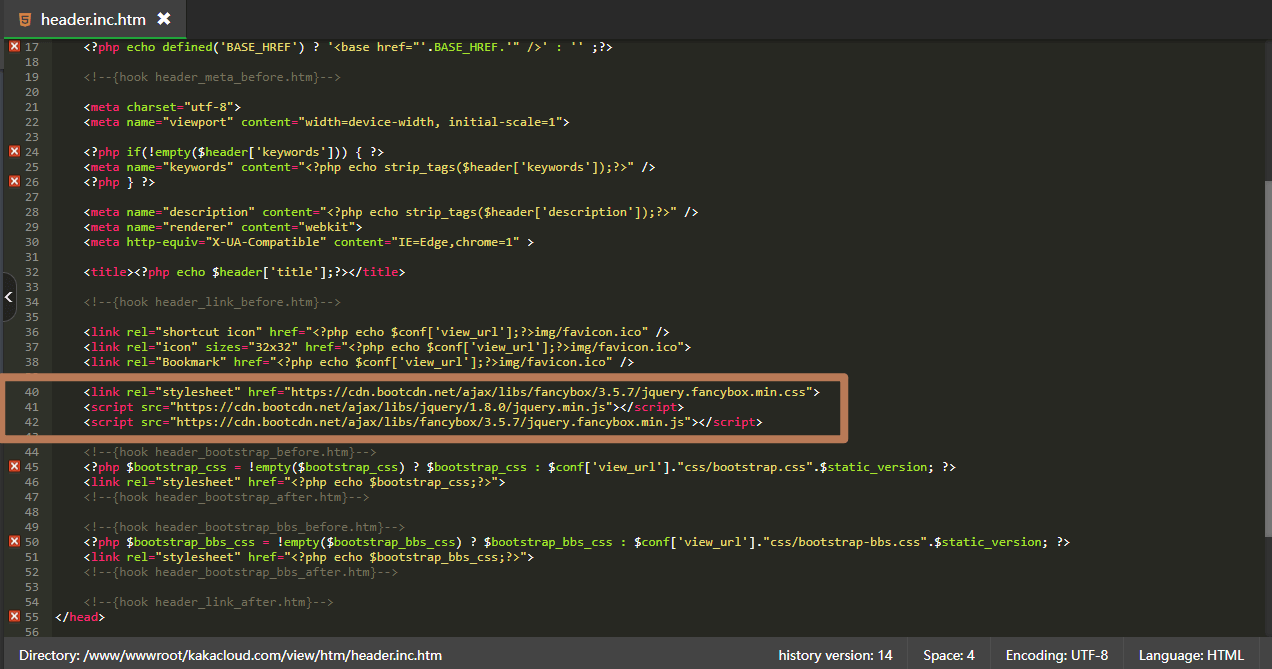Click the meta name="keywords" line
This screenshot has height=669, width=1272.
click(370, 167)
